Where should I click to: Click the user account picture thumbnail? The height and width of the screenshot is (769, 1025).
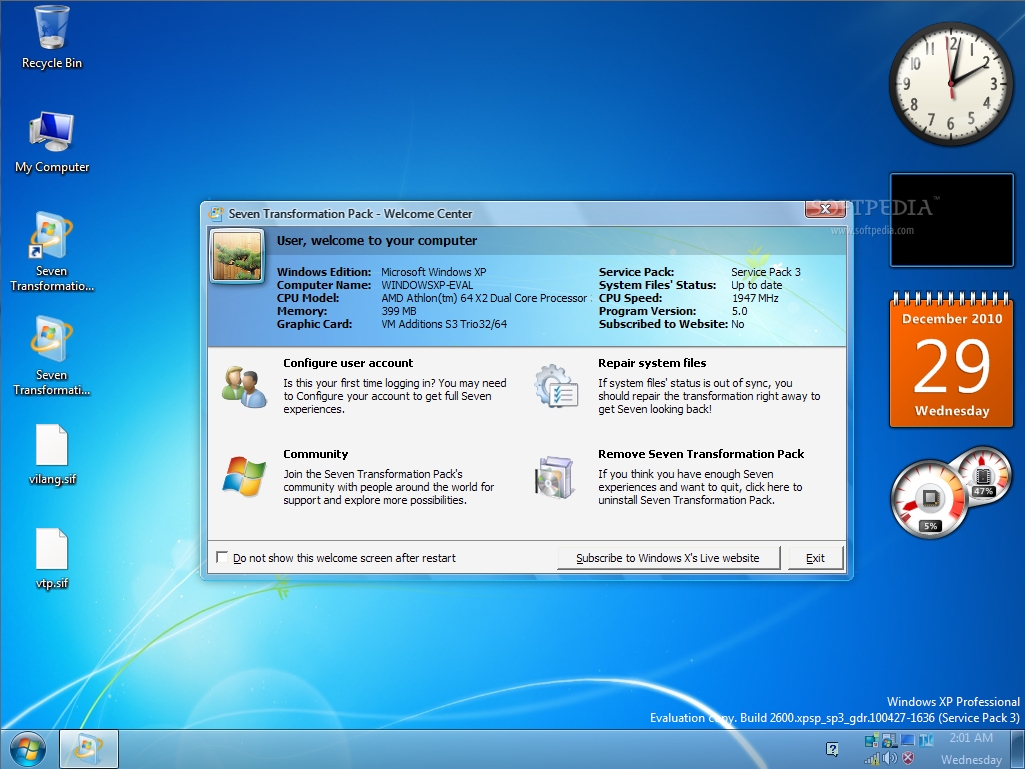click(237, 256)
